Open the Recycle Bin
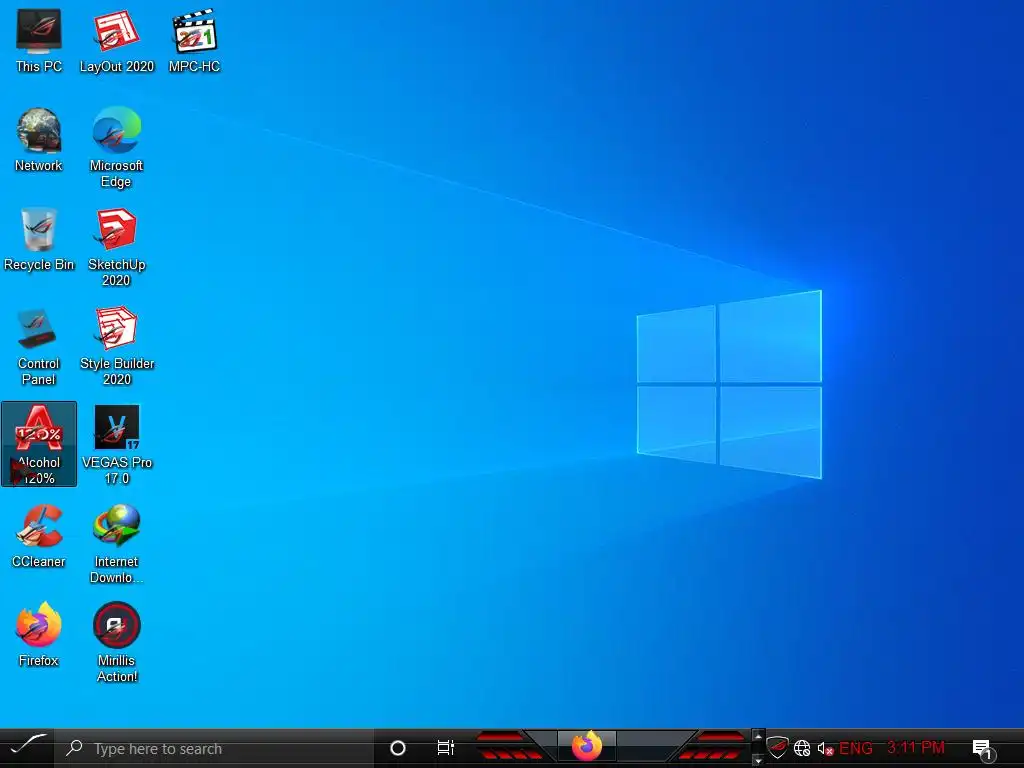Viewport: 1024px width, 768px height. point(39,240)
